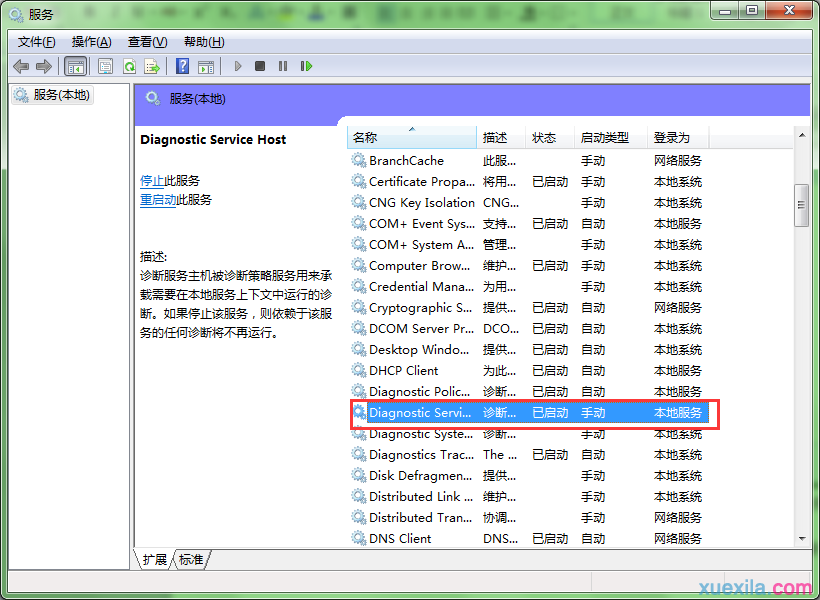Click the Stop Service square icon
The image size is (820, 600).
[x=260, y=66]
